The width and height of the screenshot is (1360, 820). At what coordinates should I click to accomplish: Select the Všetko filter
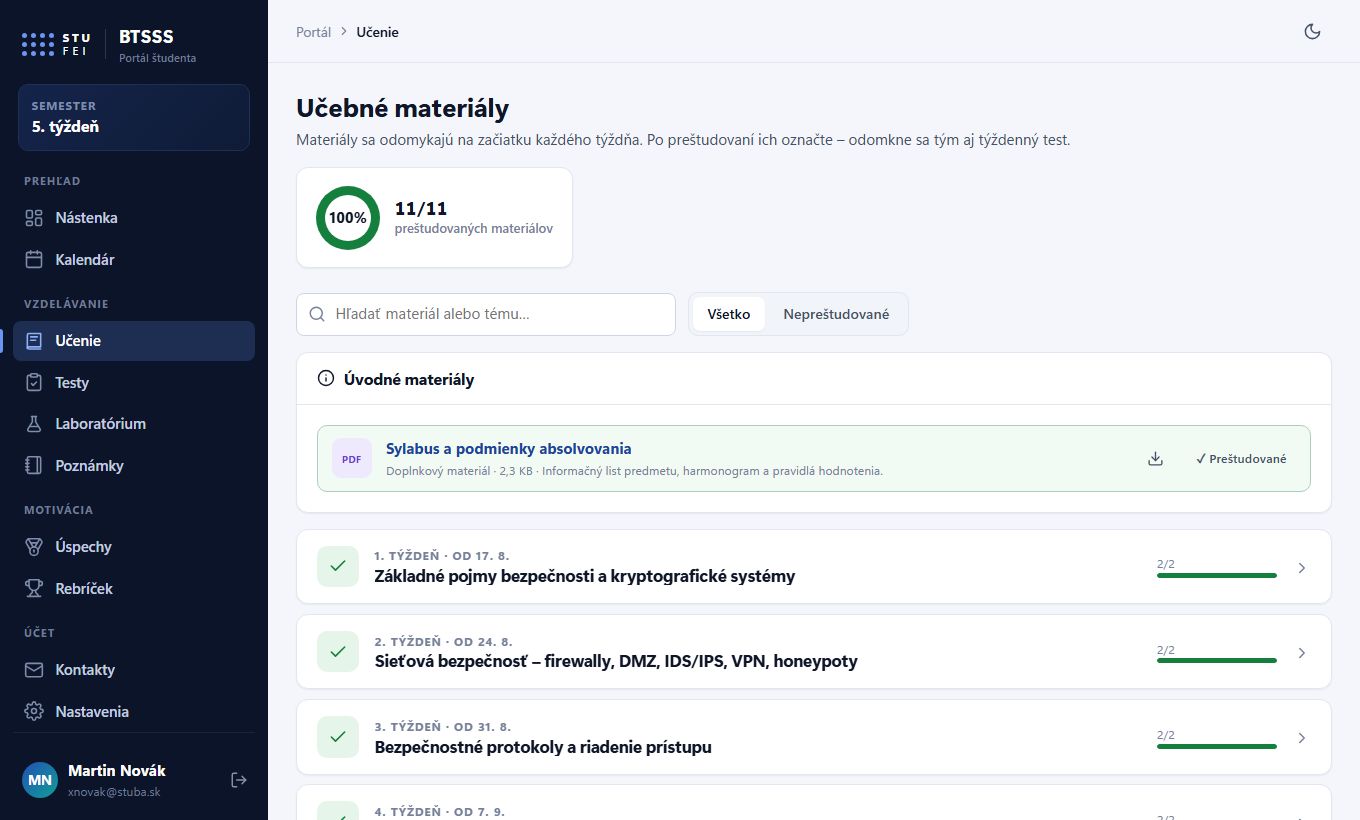pyautogui.click(x=729, y=314)
